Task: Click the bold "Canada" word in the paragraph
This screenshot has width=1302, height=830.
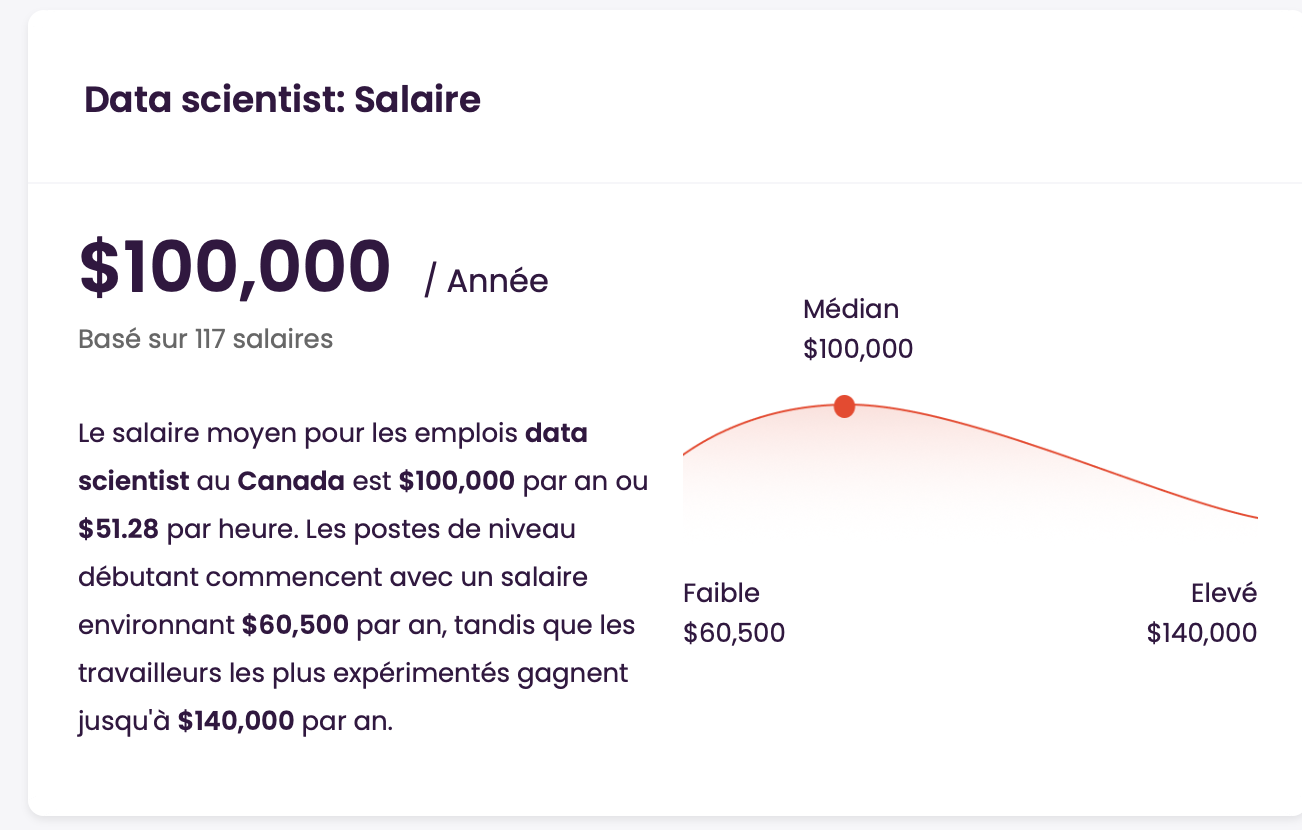Action: (x=290, y=481)
